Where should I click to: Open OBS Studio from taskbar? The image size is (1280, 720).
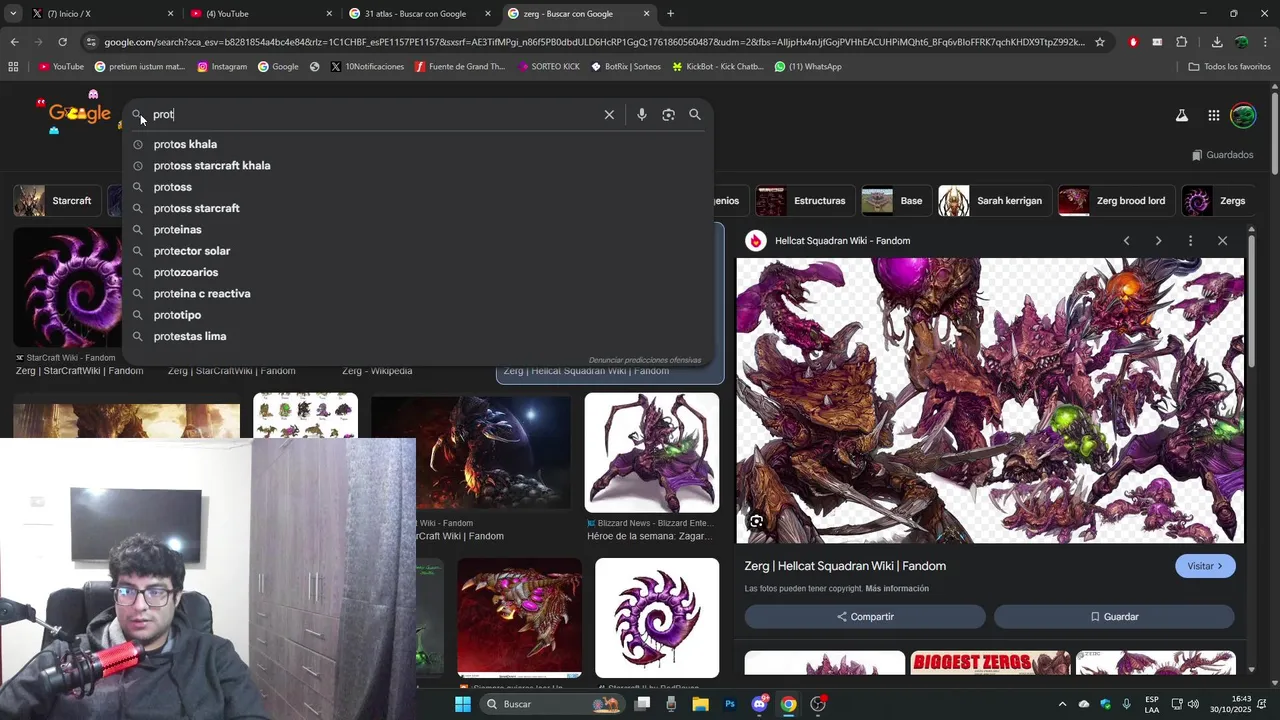click(818, 704)
